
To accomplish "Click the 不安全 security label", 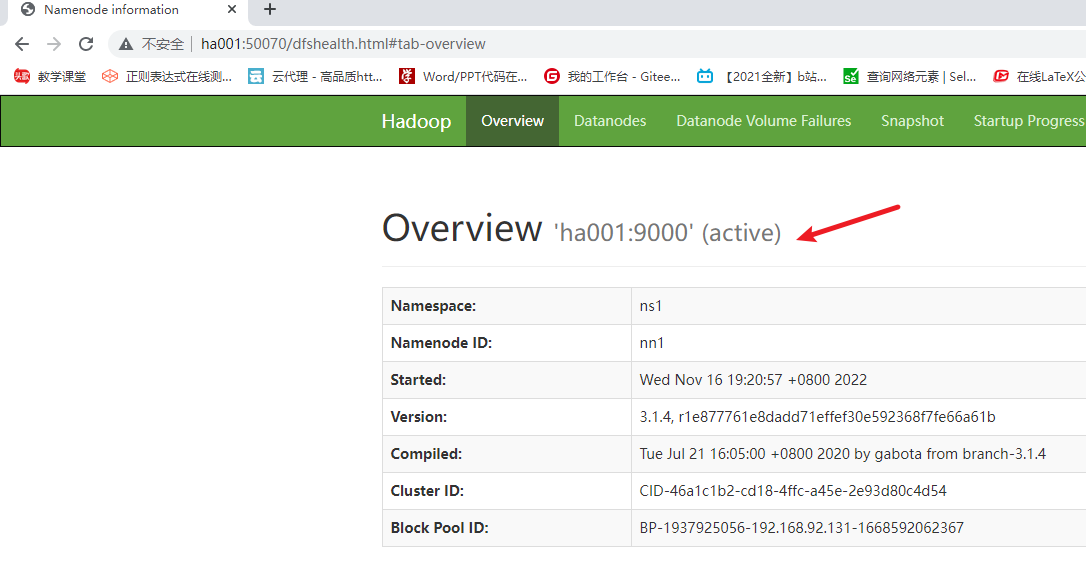I will pos(163,44).
